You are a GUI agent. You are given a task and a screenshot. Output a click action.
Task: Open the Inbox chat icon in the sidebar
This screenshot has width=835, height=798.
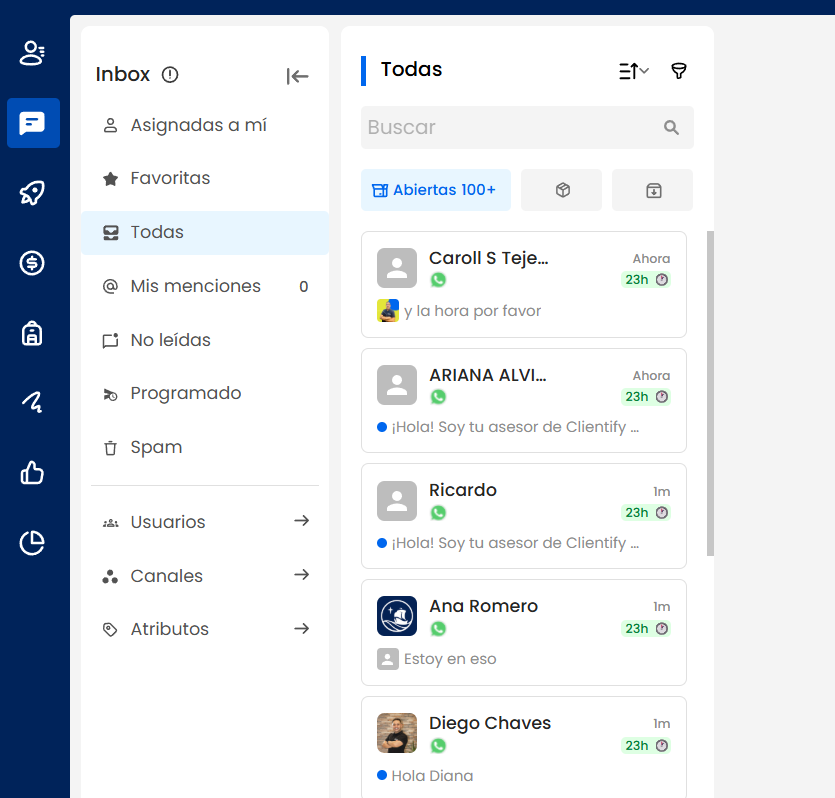[33, 123]
